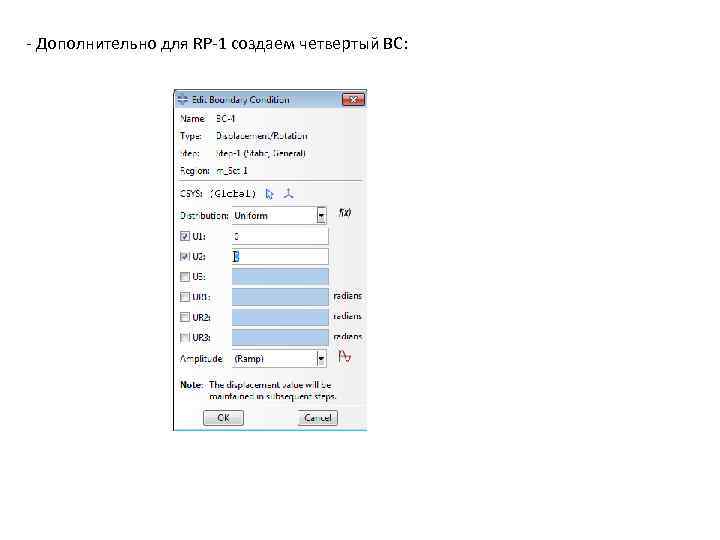Open the f(x) analytical field creator
Screen dimensions: 720x540
coord(345,213)
